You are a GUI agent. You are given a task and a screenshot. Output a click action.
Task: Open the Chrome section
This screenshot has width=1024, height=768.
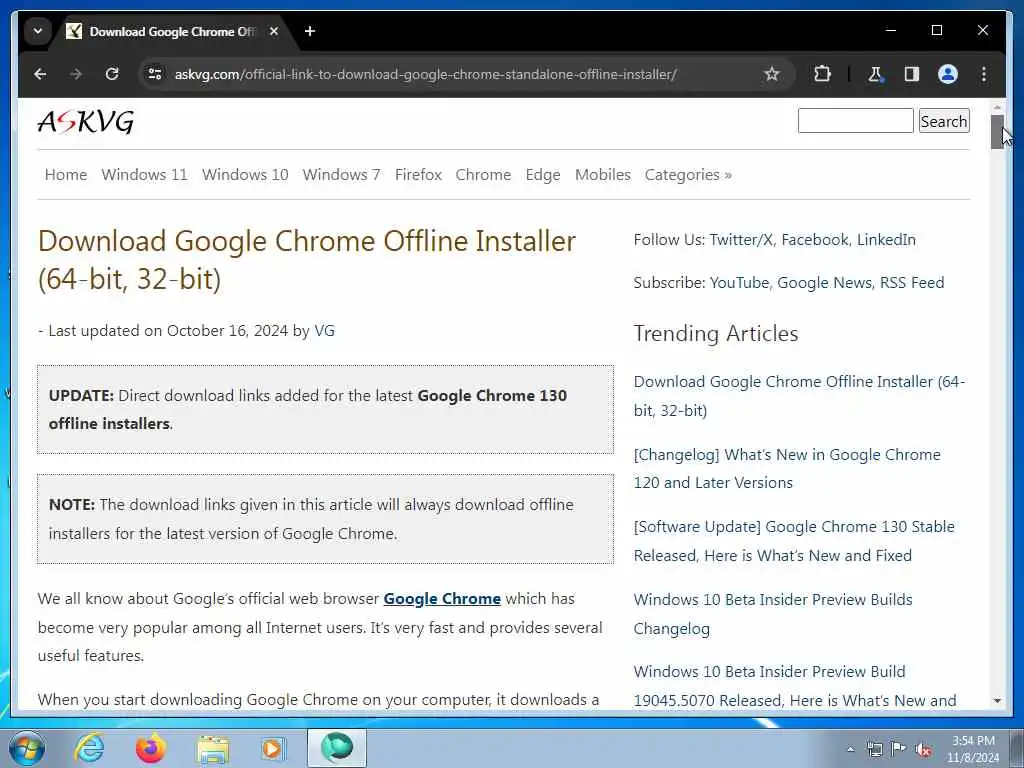483,174
